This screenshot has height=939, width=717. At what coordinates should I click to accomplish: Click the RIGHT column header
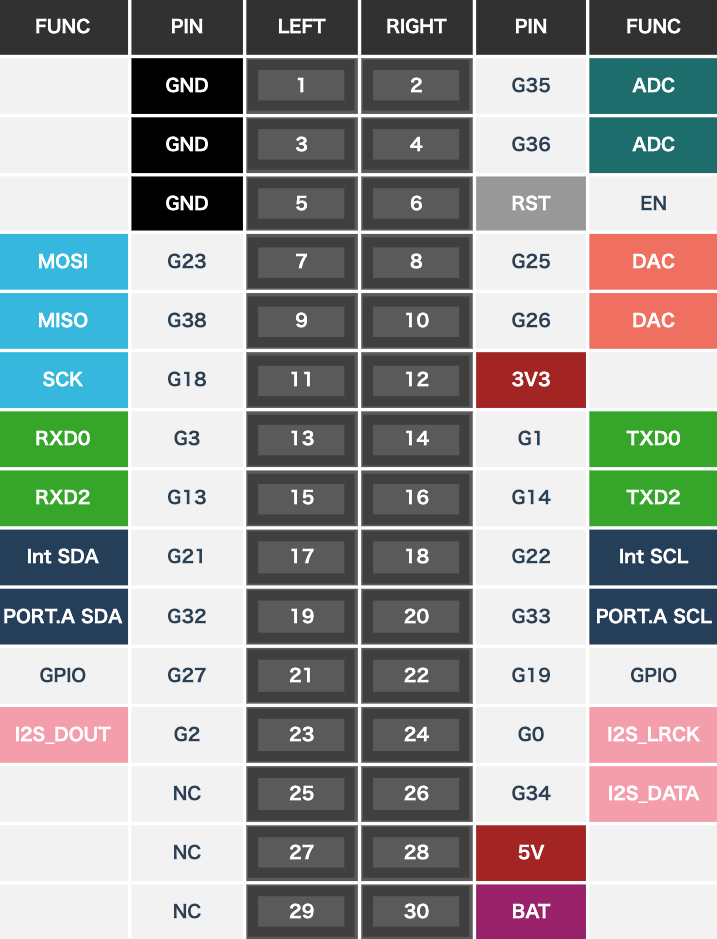pyautogui.click(x=416, y=27)
